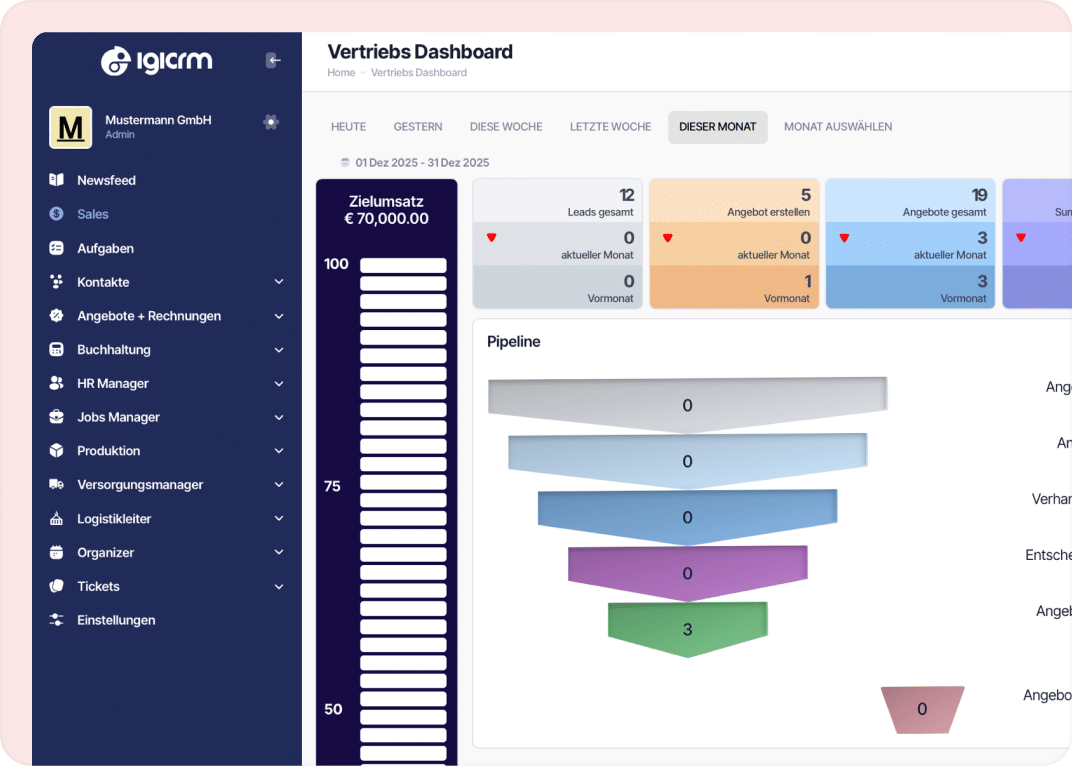
Task: Click the Tickets icon in sidebar
Action: coord(57,586)
